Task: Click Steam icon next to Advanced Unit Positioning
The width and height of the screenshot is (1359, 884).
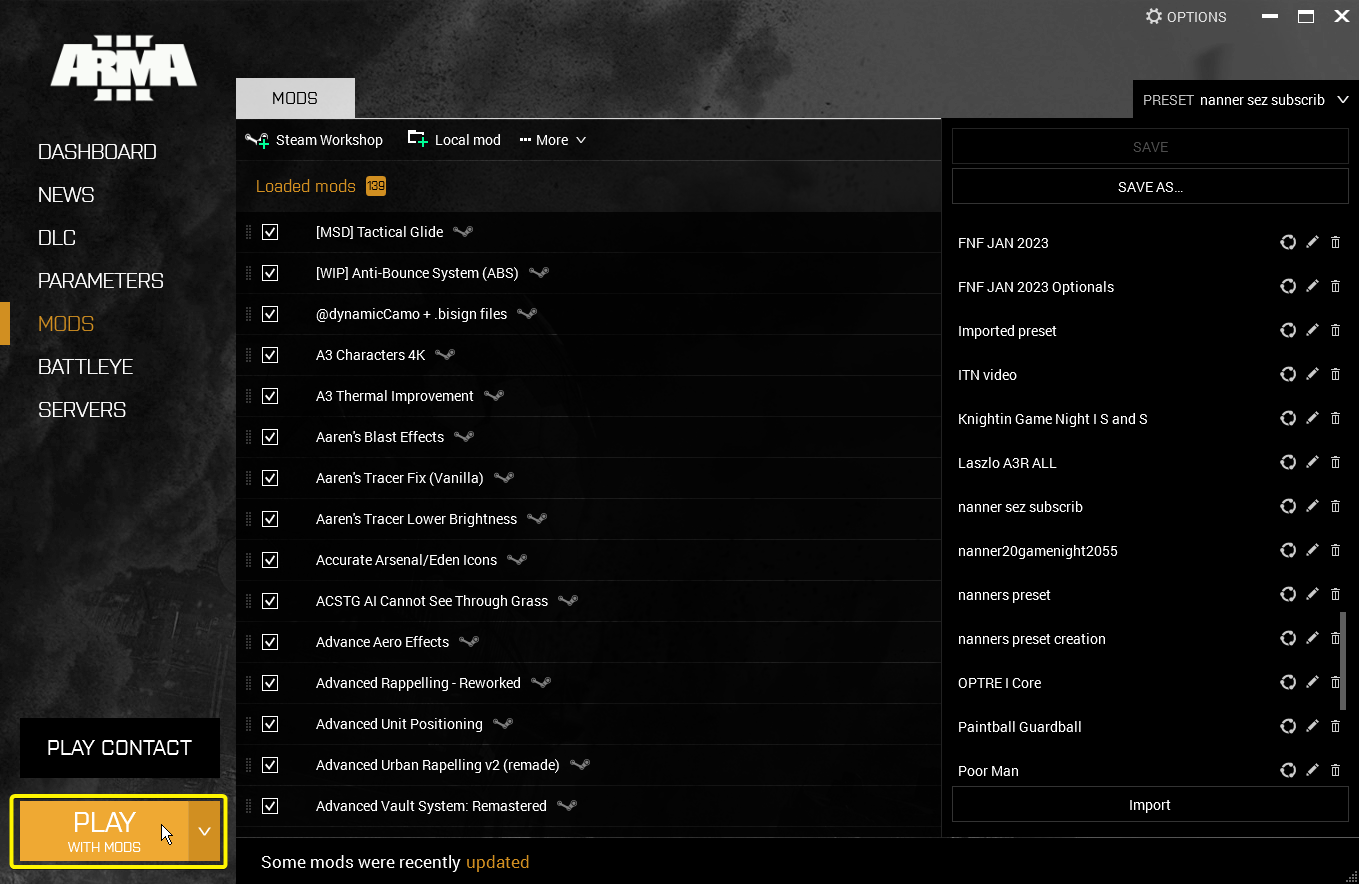Action: click(x=503, y=723)
